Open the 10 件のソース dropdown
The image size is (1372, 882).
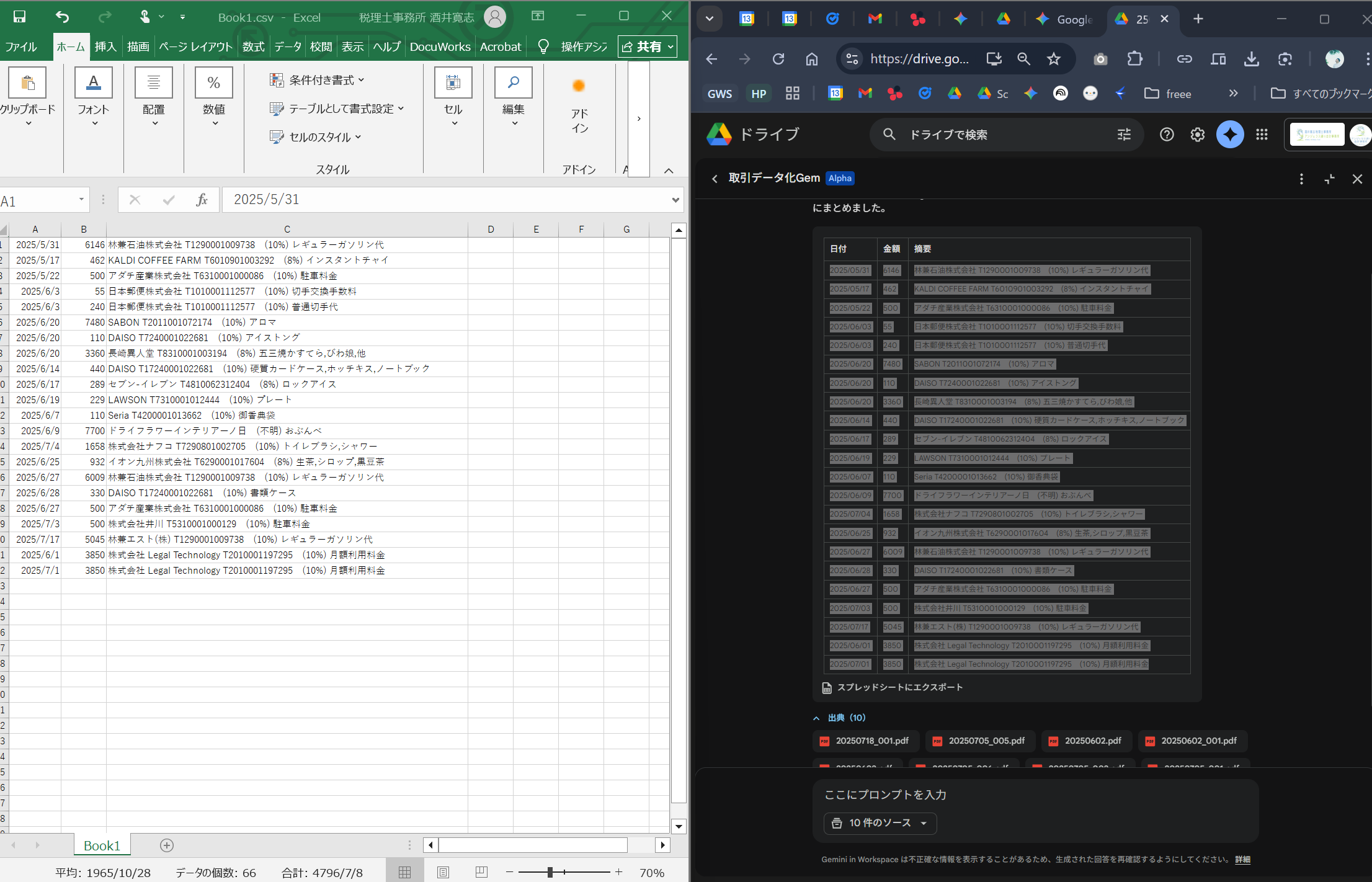pos(880,823)
